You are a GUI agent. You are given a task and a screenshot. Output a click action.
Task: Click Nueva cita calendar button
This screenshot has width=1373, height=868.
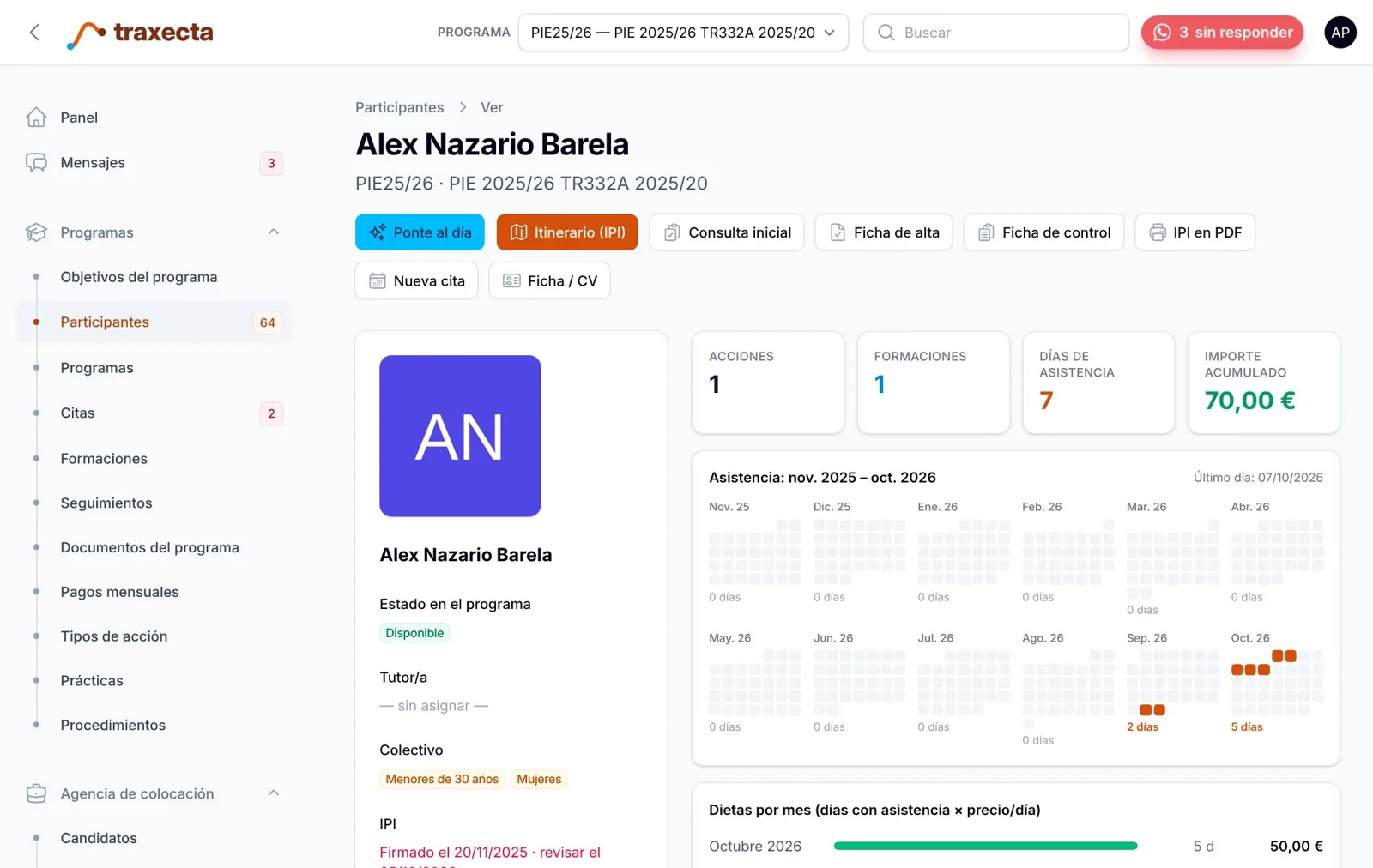coord(416,280)
